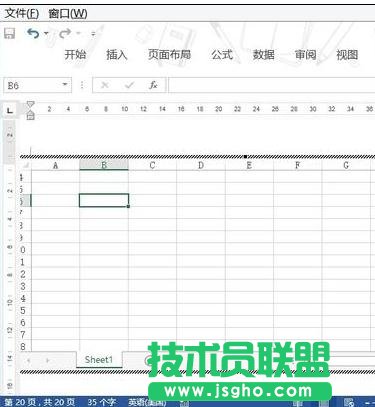This screenshot has height=407, width=375.
Task: Click the Redo arrow icon
Action: coord(65,33)
